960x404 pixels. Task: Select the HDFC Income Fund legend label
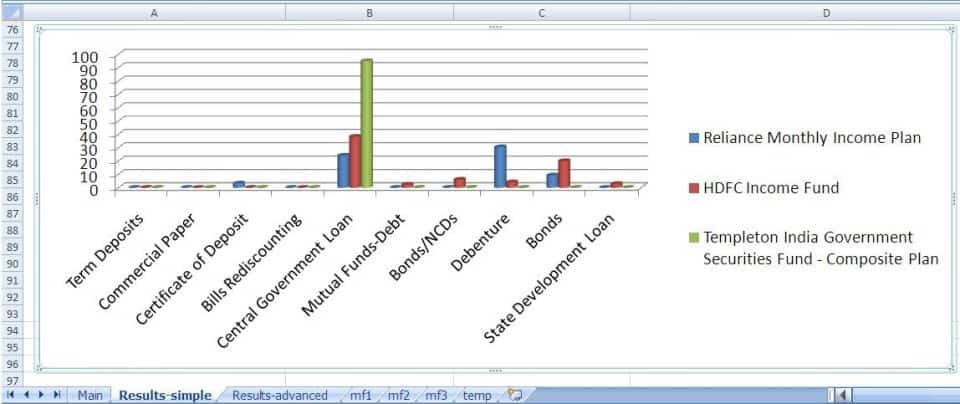[771, 188]
